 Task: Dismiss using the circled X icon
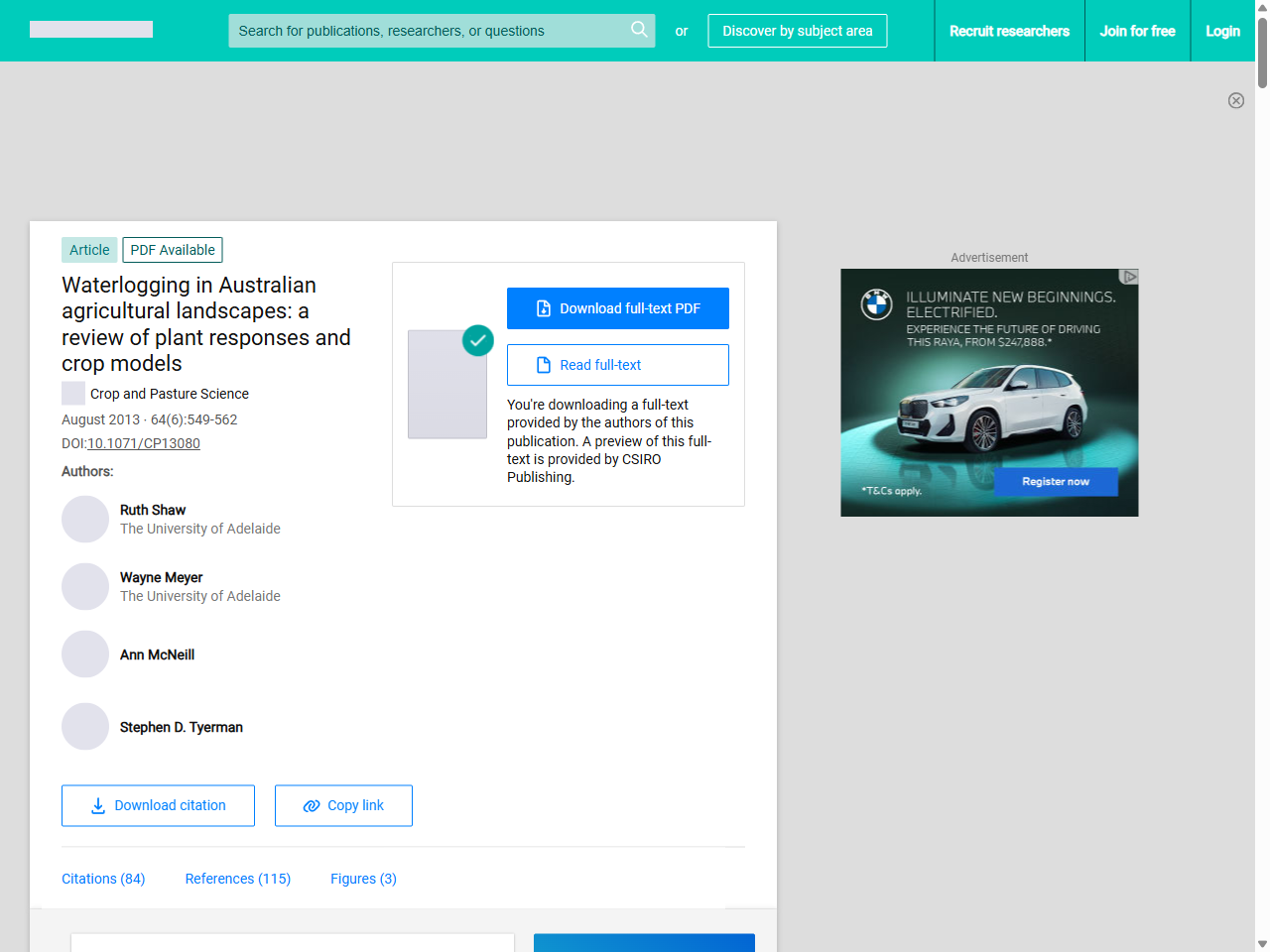tap(1236, 100)
